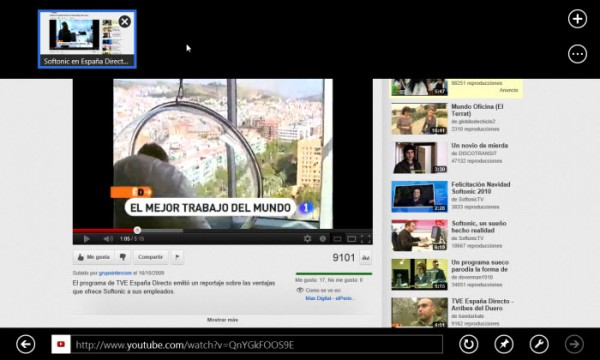This screenshot has width=600, height=360.
Task: Click the YouTube URL address field
Action: point(257,345)
